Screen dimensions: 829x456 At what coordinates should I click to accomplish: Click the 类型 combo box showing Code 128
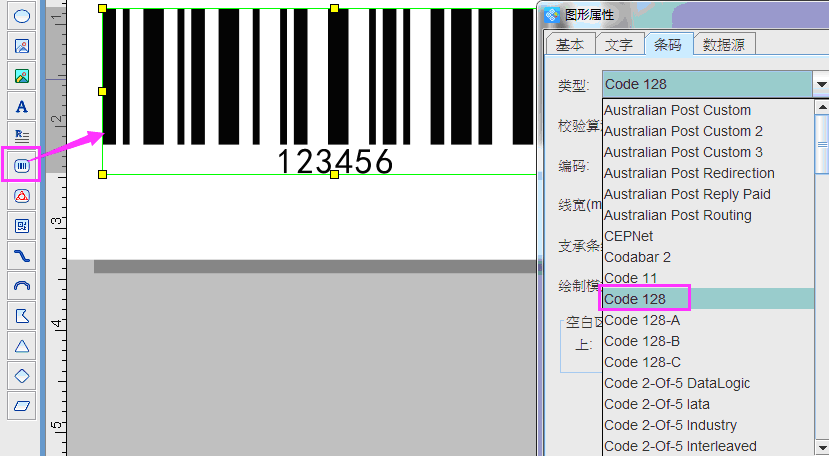[707, 84]
